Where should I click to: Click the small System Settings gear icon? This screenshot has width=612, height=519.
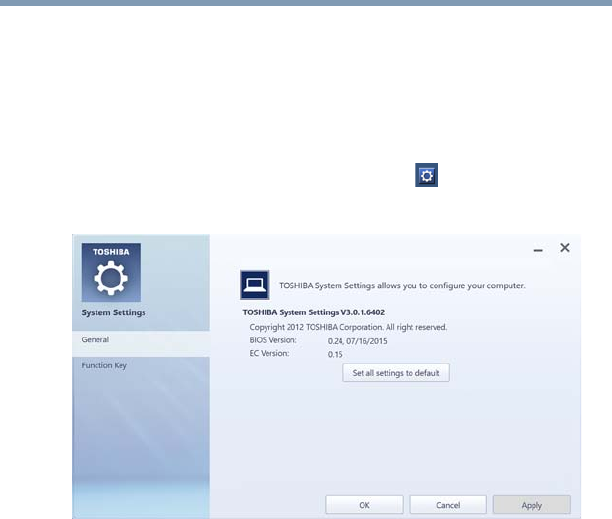pyautogui.click(x=426, y=175)
